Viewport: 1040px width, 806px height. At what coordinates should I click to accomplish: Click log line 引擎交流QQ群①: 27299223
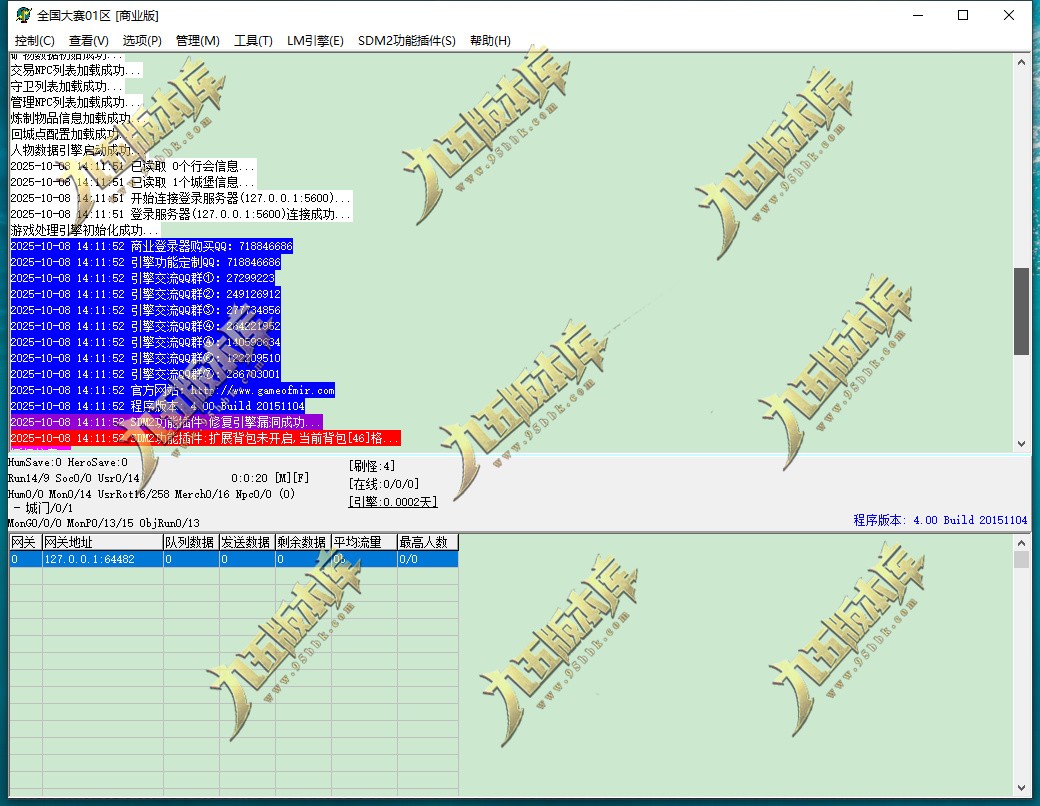tap(143, 278)
